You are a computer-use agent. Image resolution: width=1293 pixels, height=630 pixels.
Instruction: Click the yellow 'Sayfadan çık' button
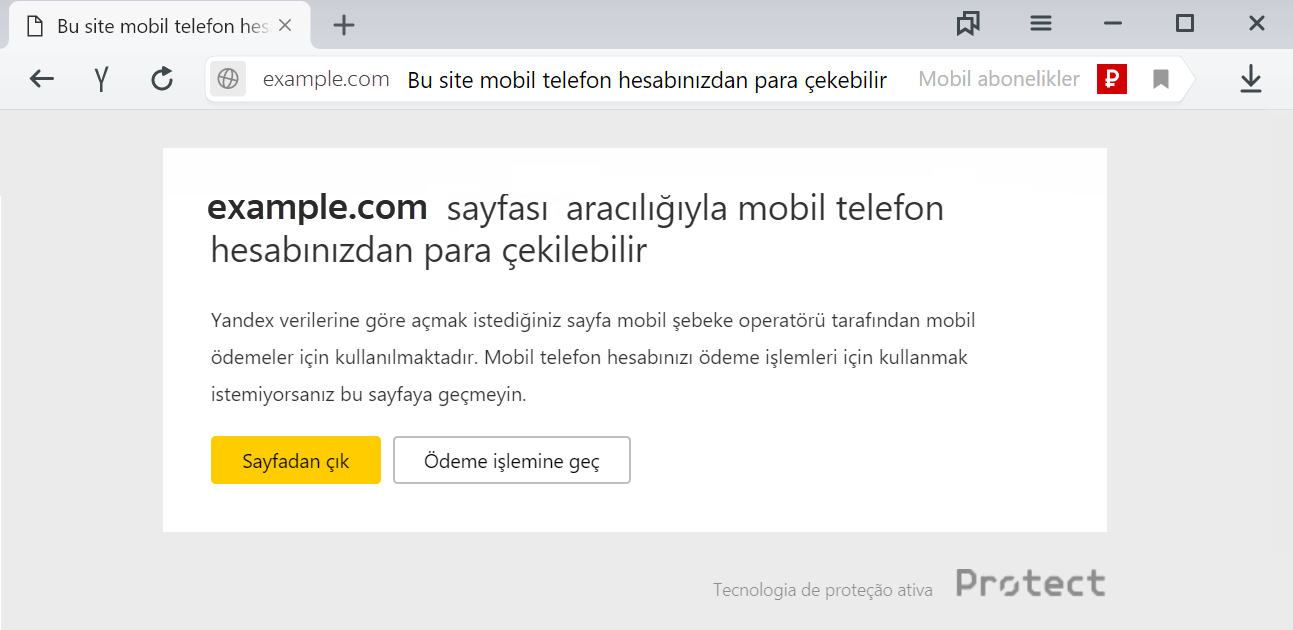click(296, 460)
